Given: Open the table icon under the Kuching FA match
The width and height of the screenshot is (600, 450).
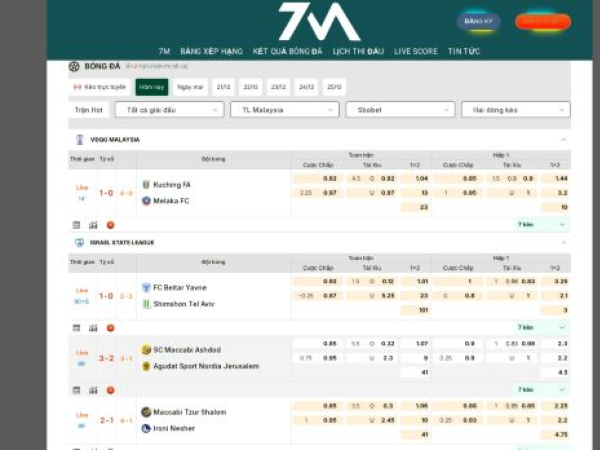Looking at the screenshot, I should tap(77, 225).
